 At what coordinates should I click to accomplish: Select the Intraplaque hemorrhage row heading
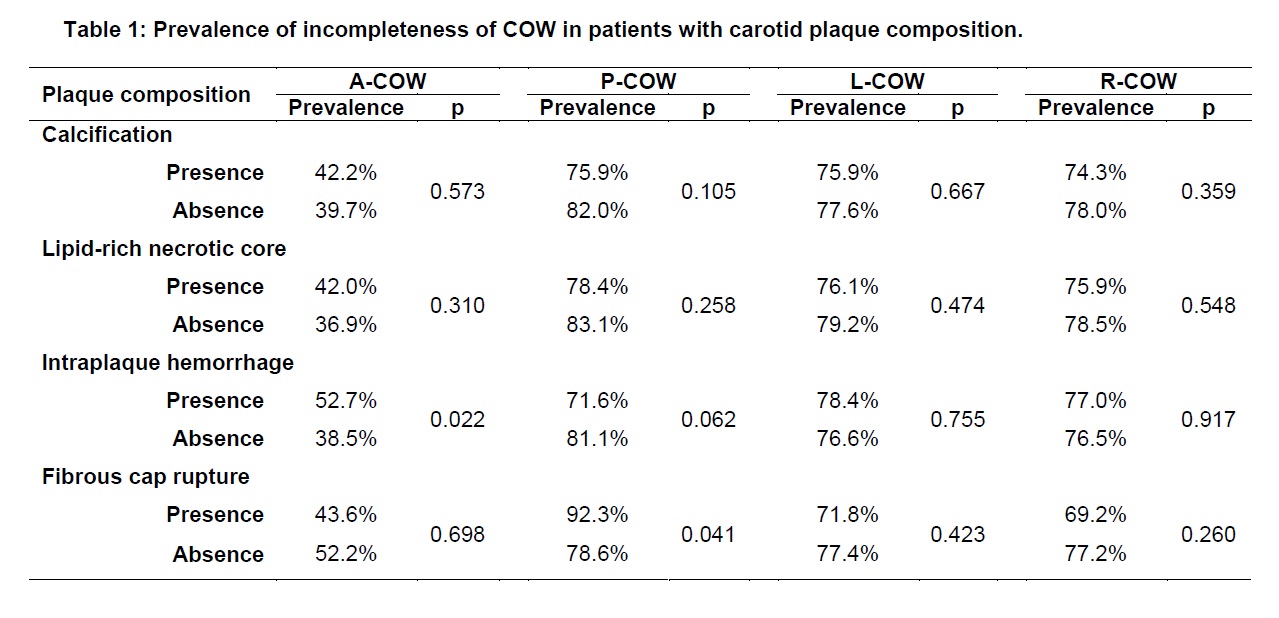coord(168,363)
